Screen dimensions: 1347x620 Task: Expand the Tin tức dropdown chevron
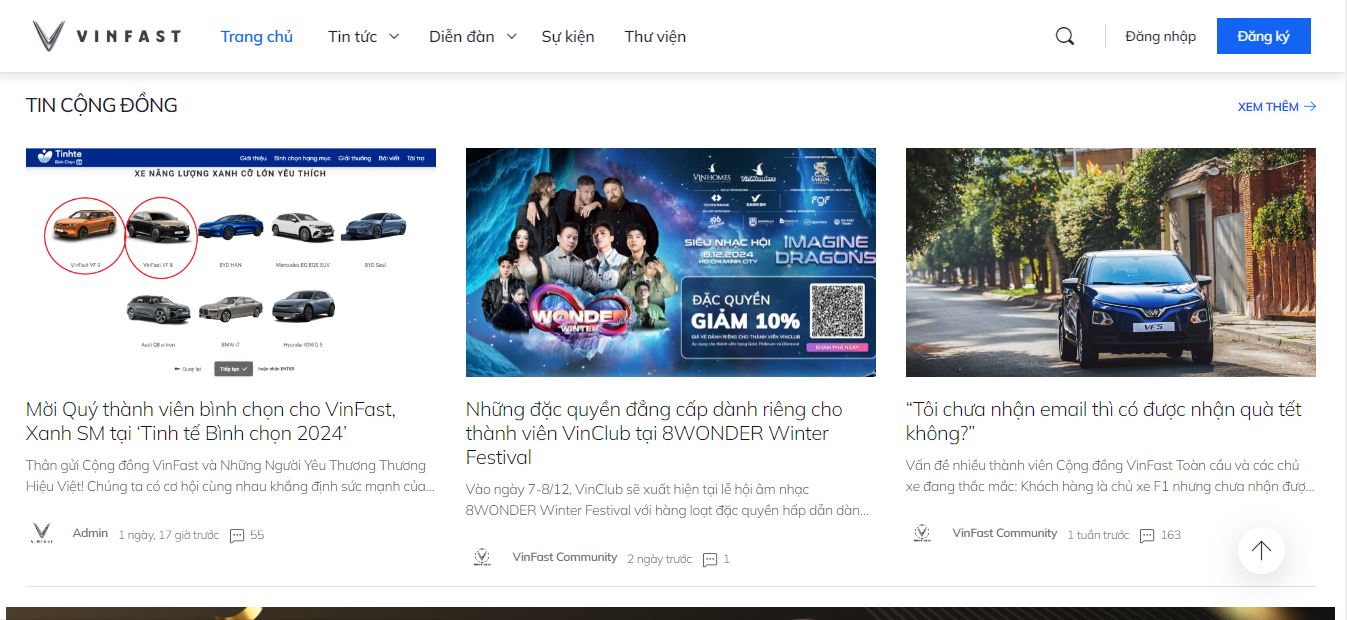(x=394, y=36)
